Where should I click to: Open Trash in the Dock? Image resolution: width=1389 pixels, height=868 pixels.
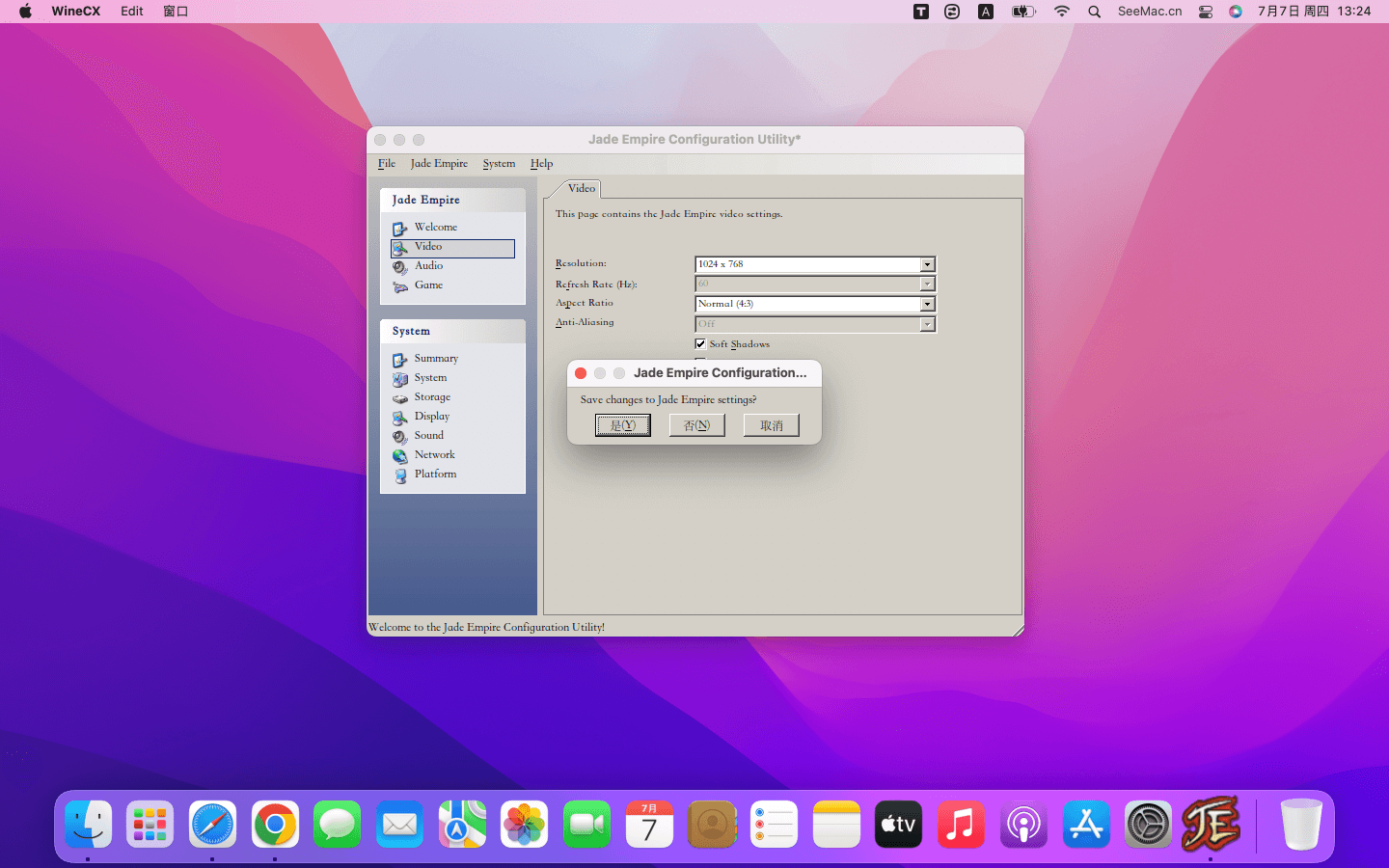1301,825
